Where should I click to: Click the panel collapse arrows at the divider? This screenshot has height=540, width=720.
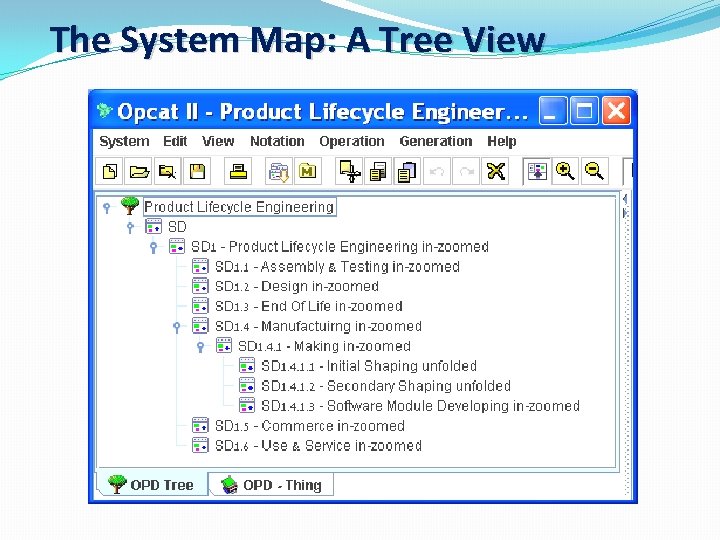625,205
